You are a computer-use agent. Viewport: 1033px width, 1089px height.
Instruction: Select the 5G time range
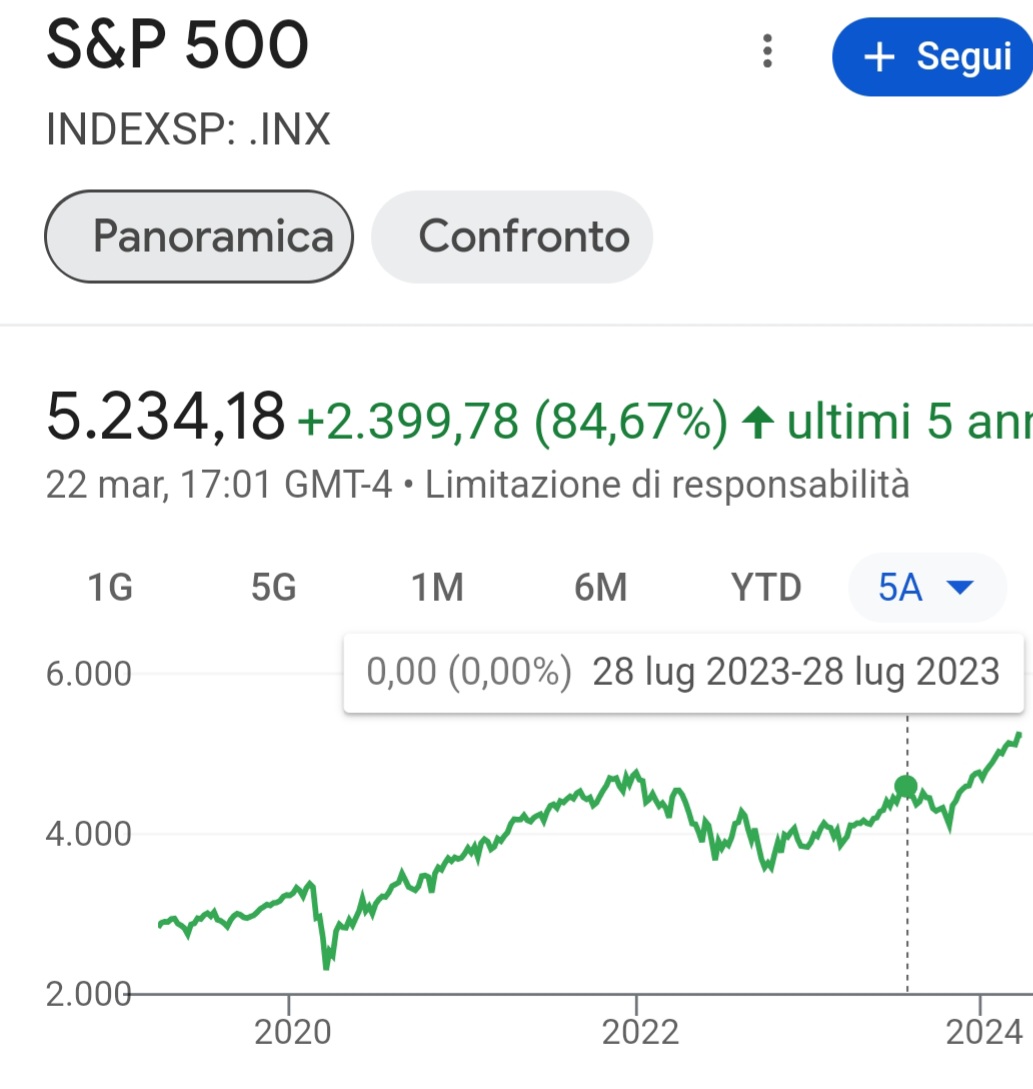[x=274, y=588]
